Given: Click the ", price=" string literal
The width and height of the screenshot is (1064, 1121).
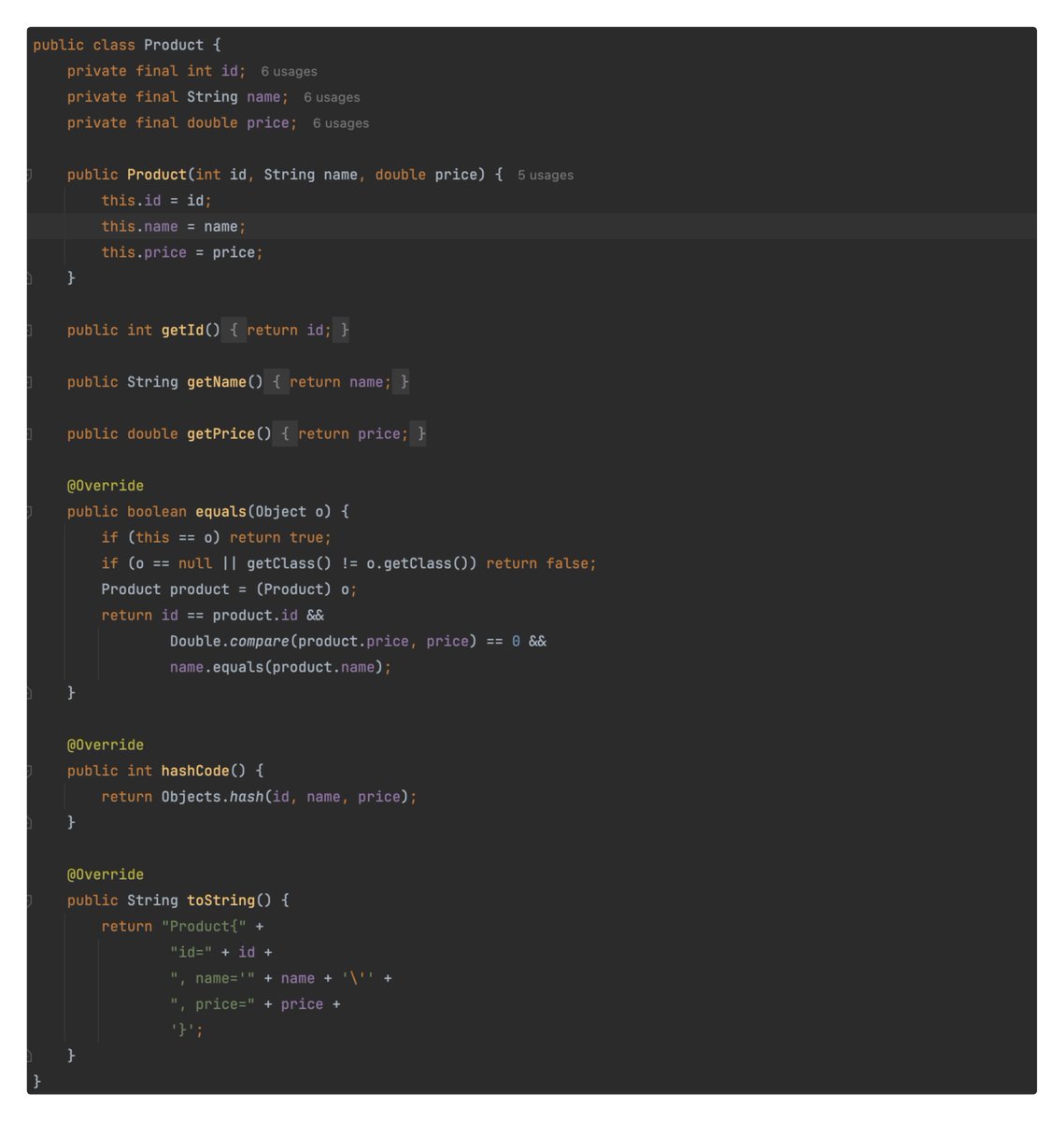Looking at the screenshot, I should point(212,1004).
